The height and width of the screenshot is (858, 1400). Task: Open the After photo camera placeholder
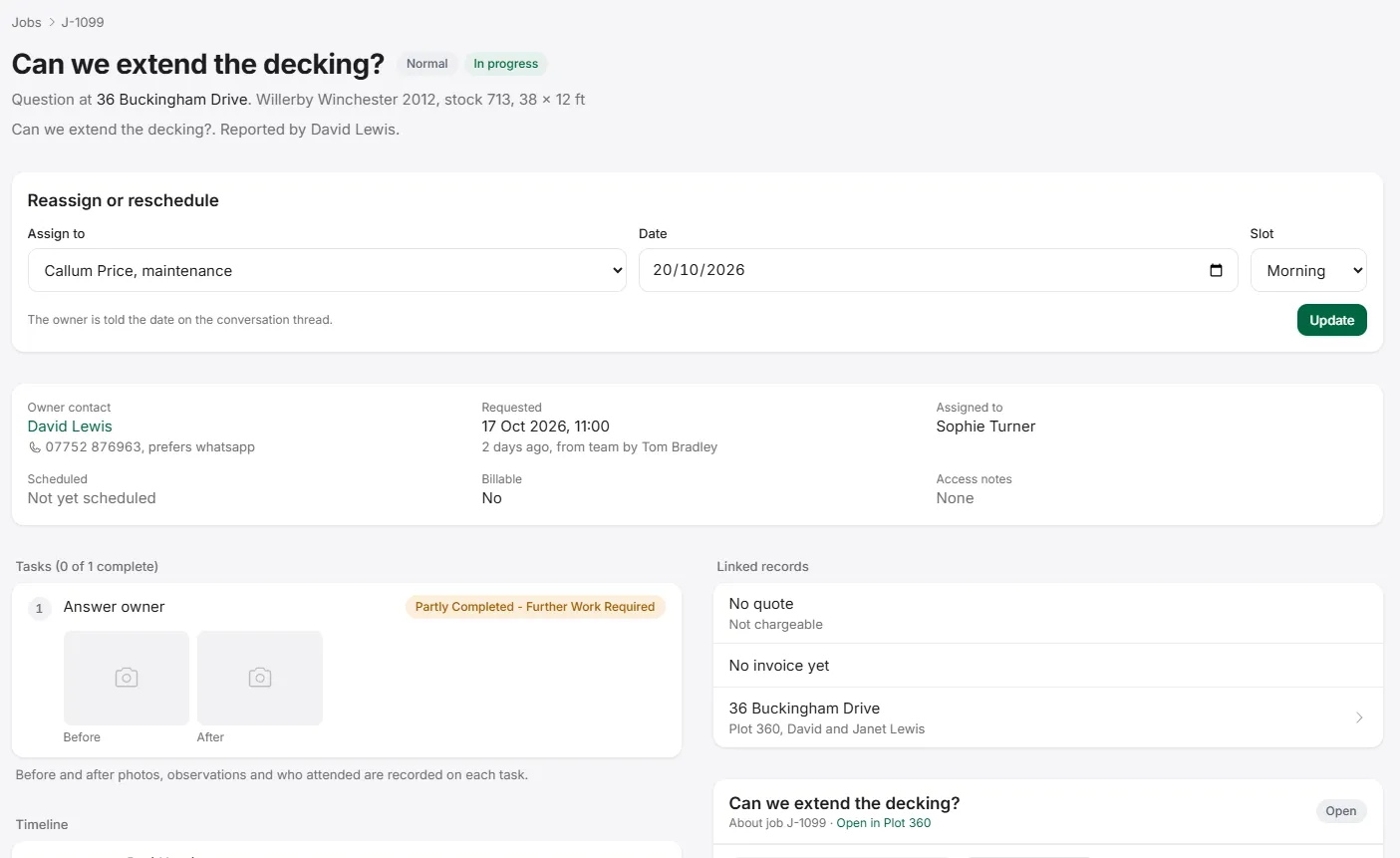point(260,678)
